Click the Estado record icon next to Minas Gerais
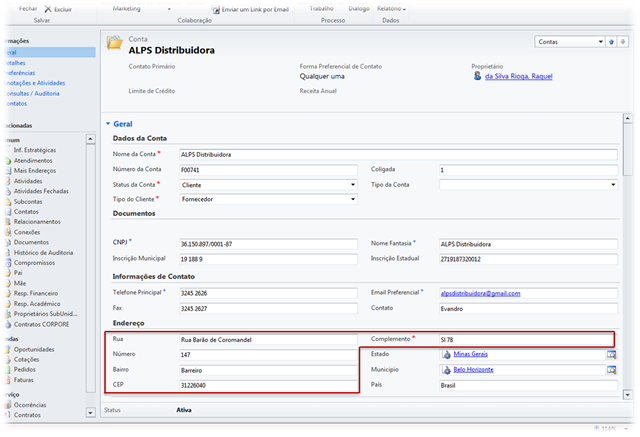The width and height of the screenshot is (640, 437). [447, 355]
